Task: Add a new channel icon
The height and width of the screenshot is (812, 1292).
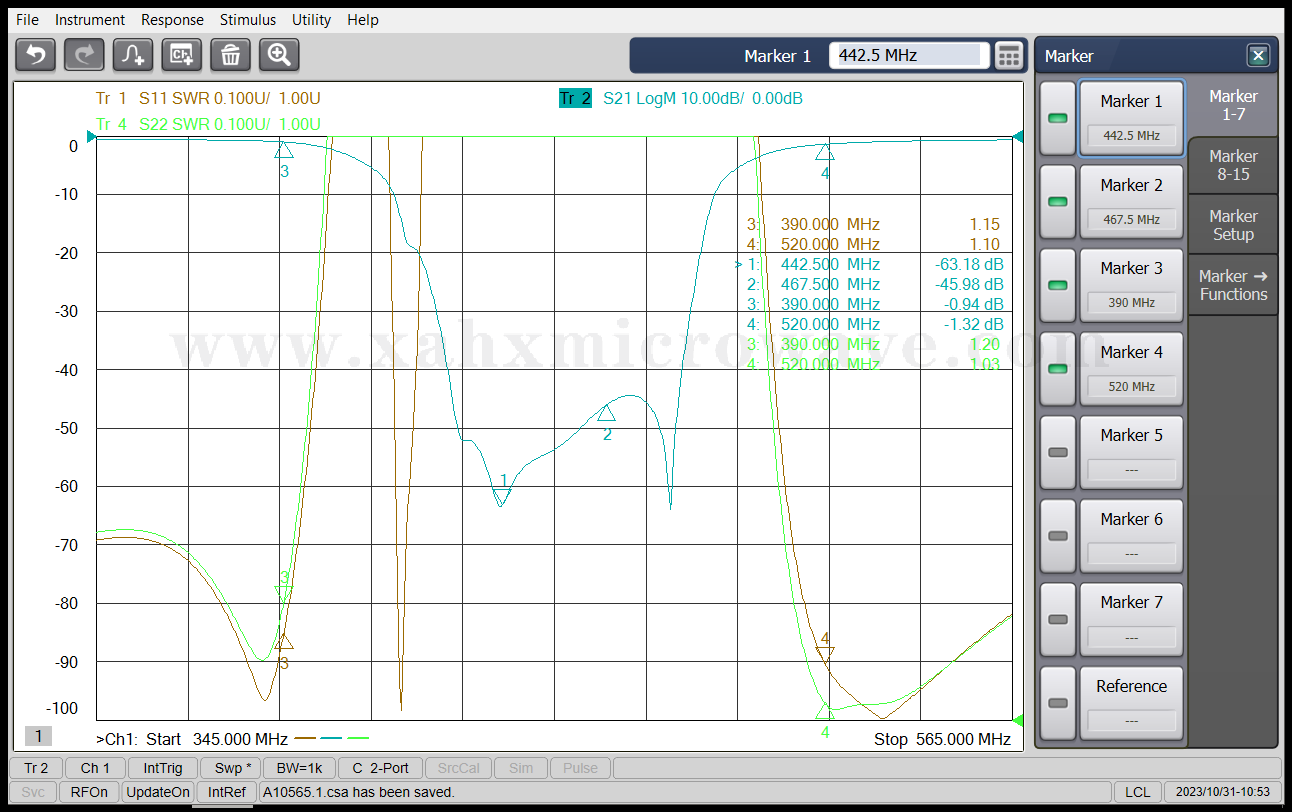Action: [x=182, y=54]
